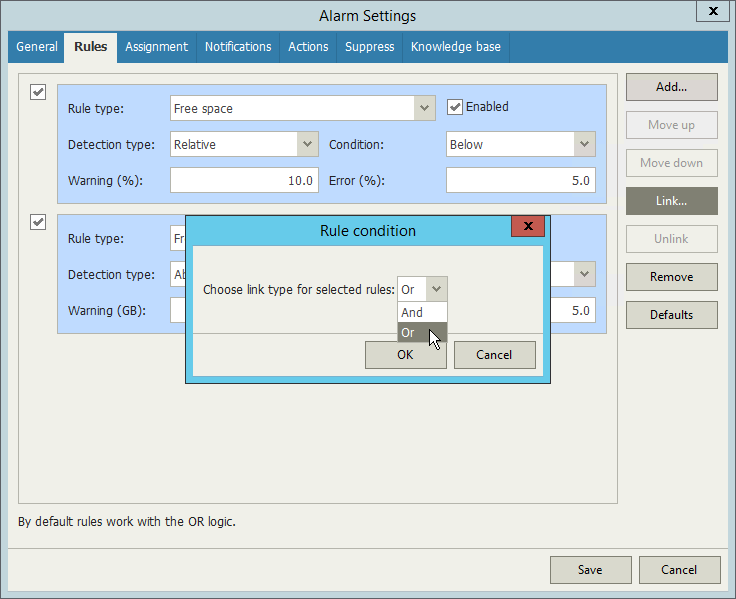Click the second rule's field showing 5.0
736x599 pixels.
pos(573,310)
